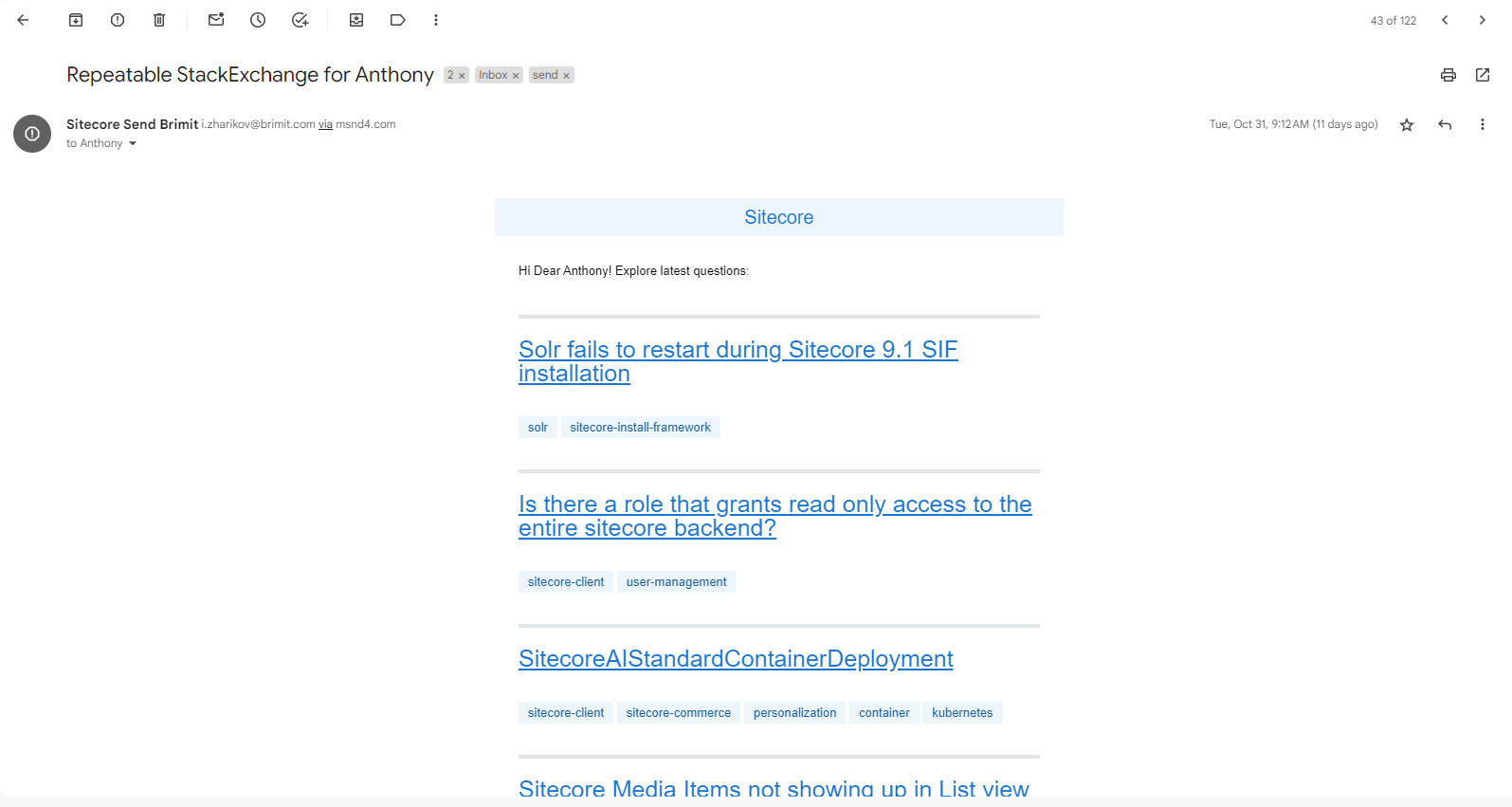Report this email as spam
The height and width of the screenshot is (807, 1512).
tap(118, 20)
